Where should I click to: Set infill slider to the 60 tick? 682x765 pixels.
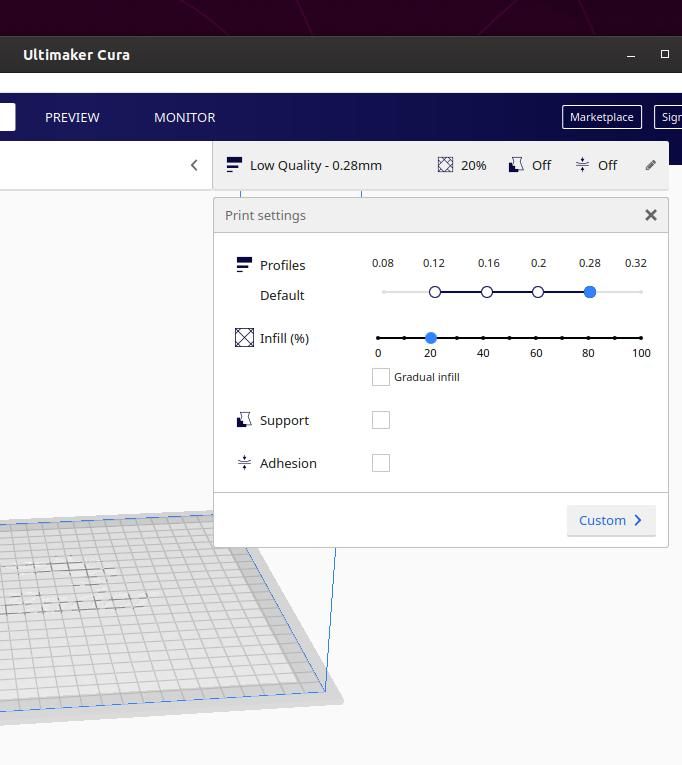536,338
